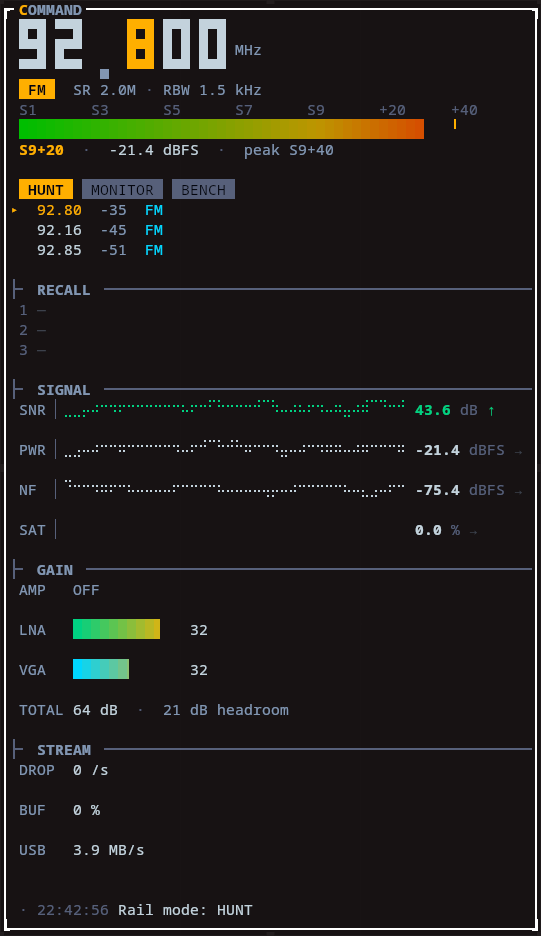Viewport: 541px width, 936px height.
Task: Choose recall memory slot 2
Action: coord(32,330)
